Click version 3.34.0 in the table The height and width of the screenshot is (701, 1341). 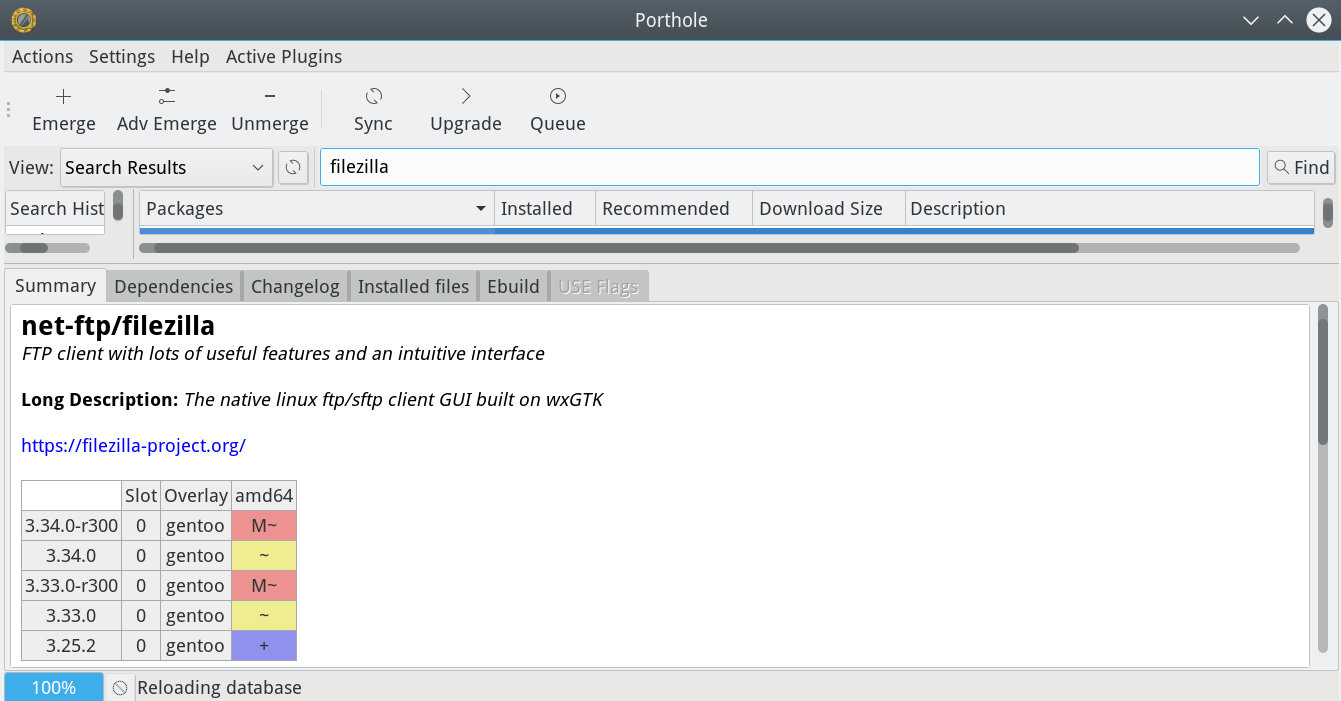pyautogui.click(x=71, y=556)
